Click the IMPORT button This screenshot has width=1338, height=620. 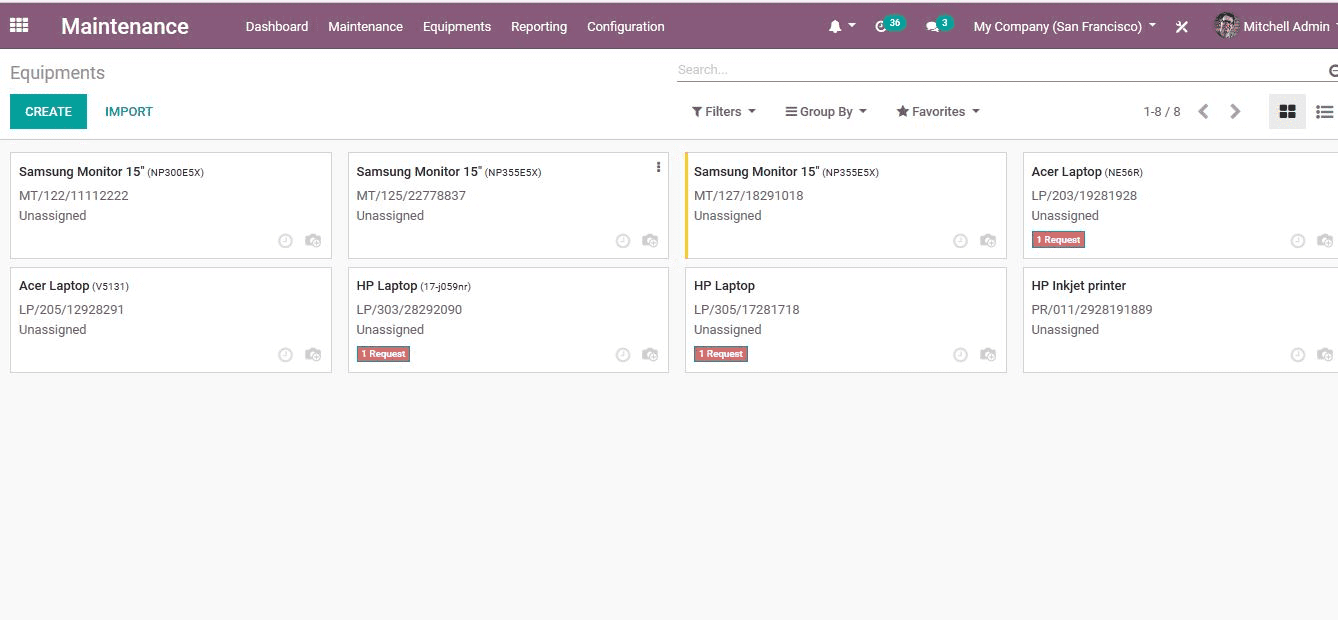click(129, 112)
